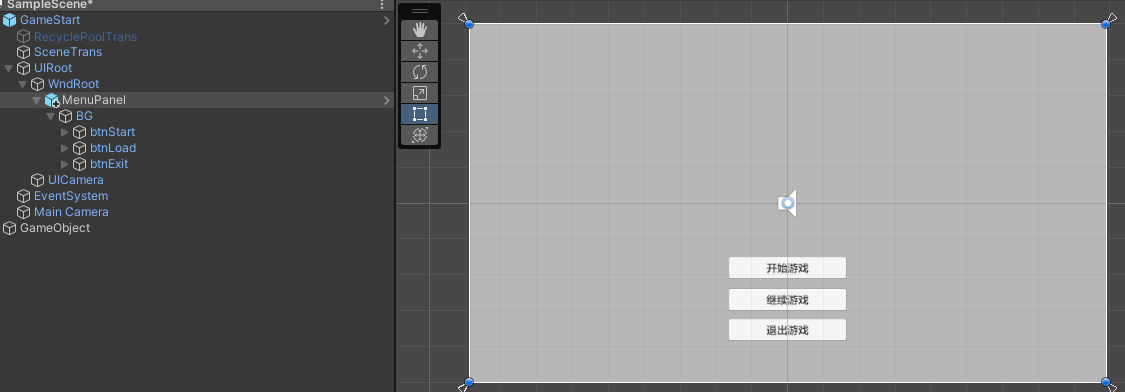Open the GameStart prefab via its arrow
The image size is (1125, 392).
tap(386, 20)
